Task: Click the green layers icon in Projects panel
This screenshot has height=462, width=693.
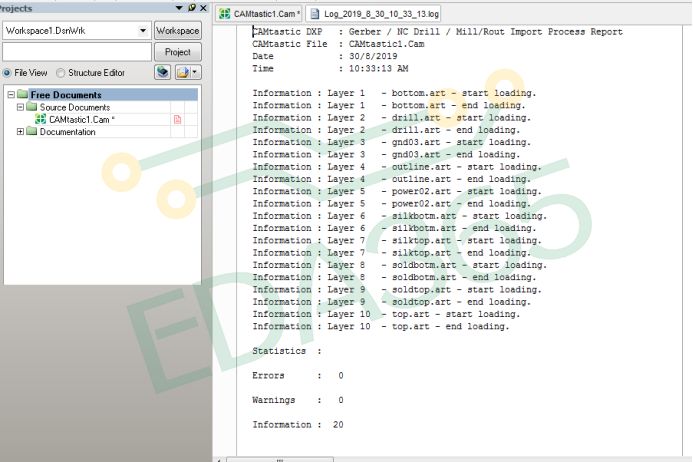Action: [x=163, y=72]
